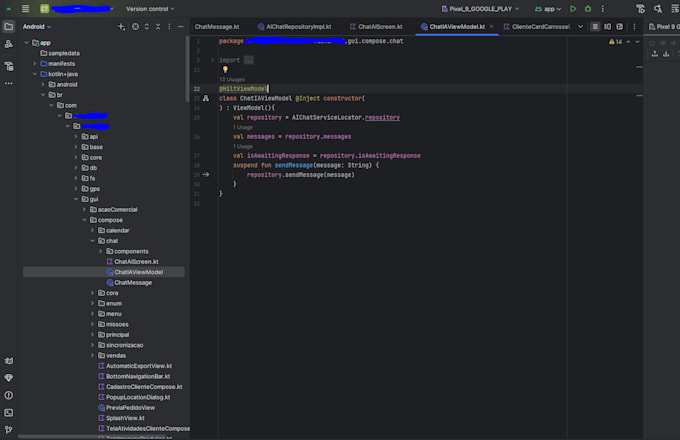Open the Git tool window icon
This screenshot has height=440, width=680.
[x=9, y=430]
